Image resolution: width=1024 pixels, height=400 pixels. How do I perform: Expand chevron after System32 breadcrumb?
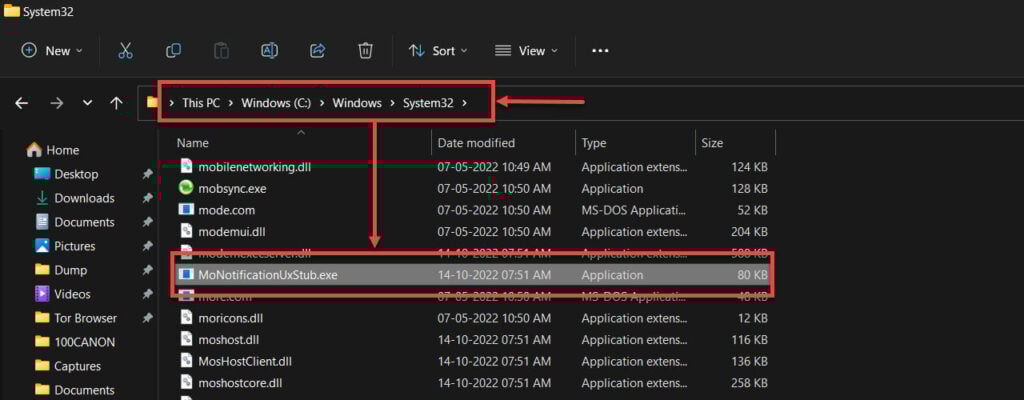coord(464,103)
